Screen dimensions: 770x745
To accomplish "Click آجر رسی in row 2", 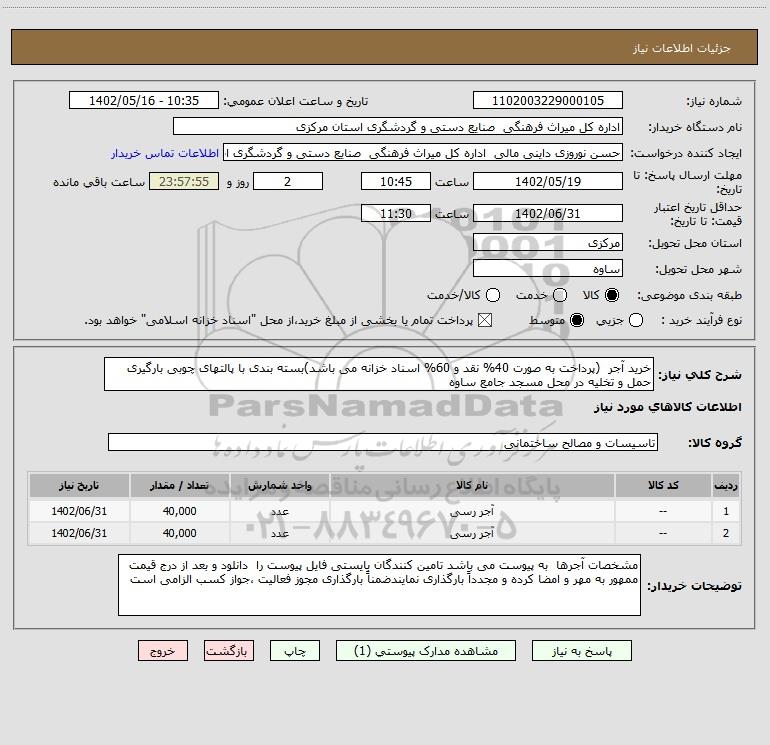I will (x=472, y=533).
